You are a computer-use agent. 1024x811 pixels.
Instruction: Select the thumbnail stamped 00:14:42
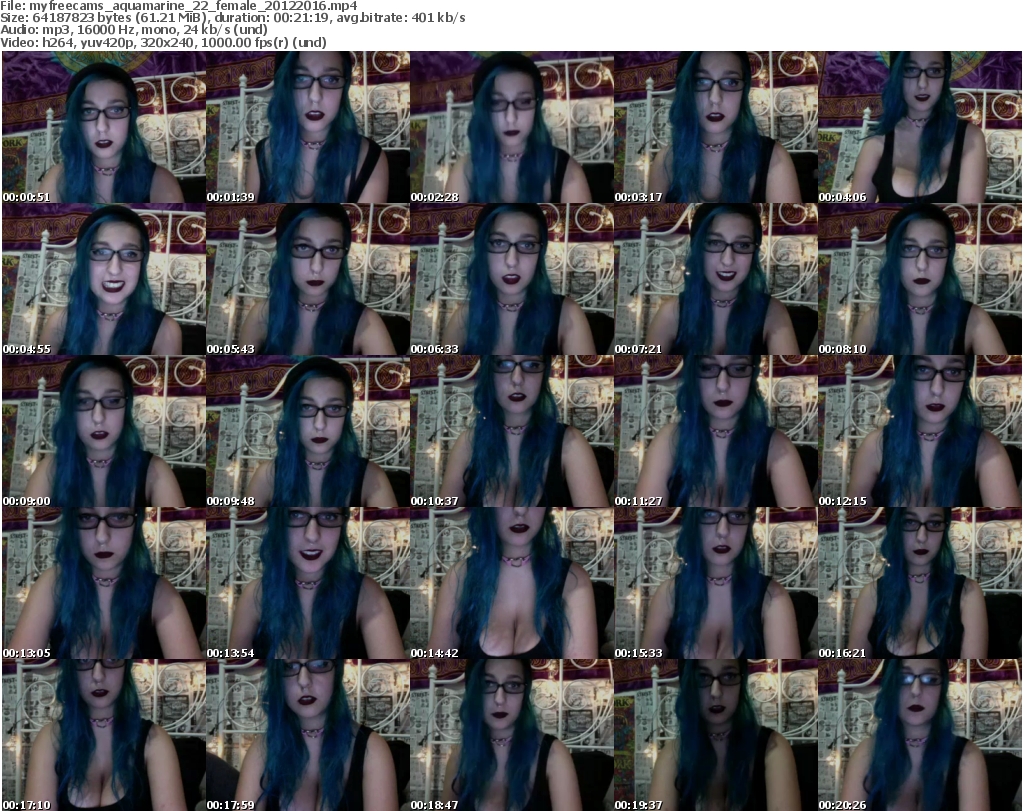click(x=511, y=583)
